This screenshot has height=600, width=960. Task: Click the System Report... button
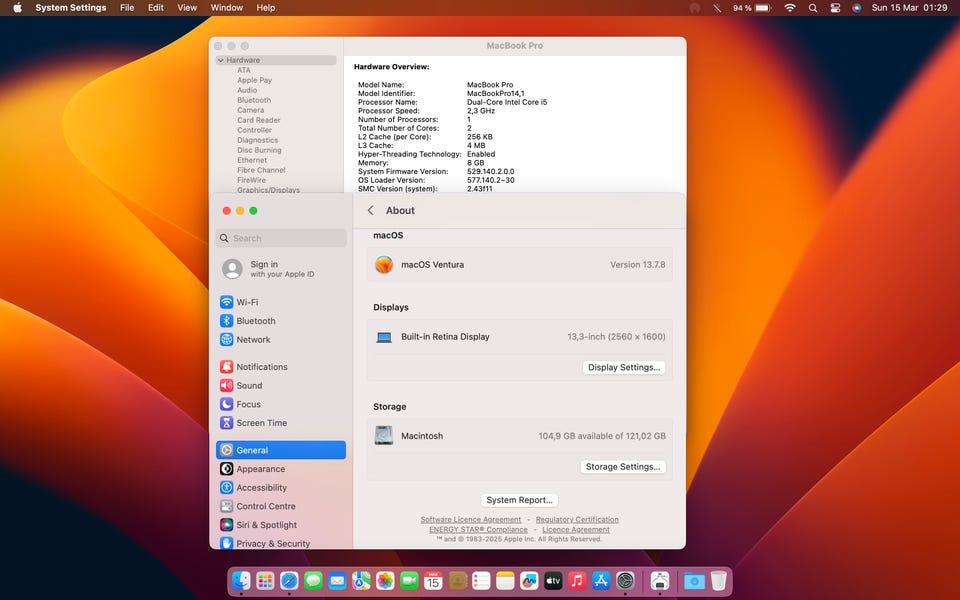tap(519, 500)
